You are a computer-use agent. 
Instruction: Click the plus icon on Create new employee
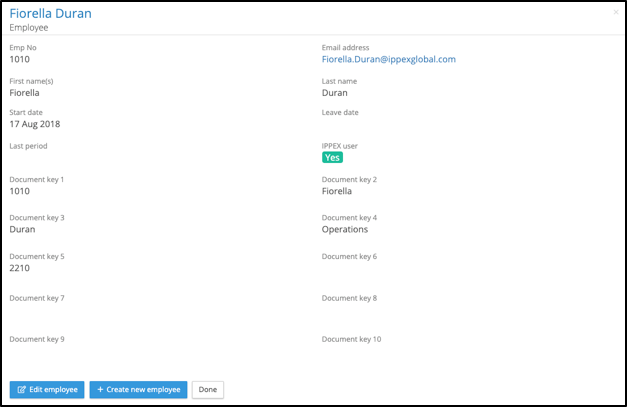coord(100,389)
